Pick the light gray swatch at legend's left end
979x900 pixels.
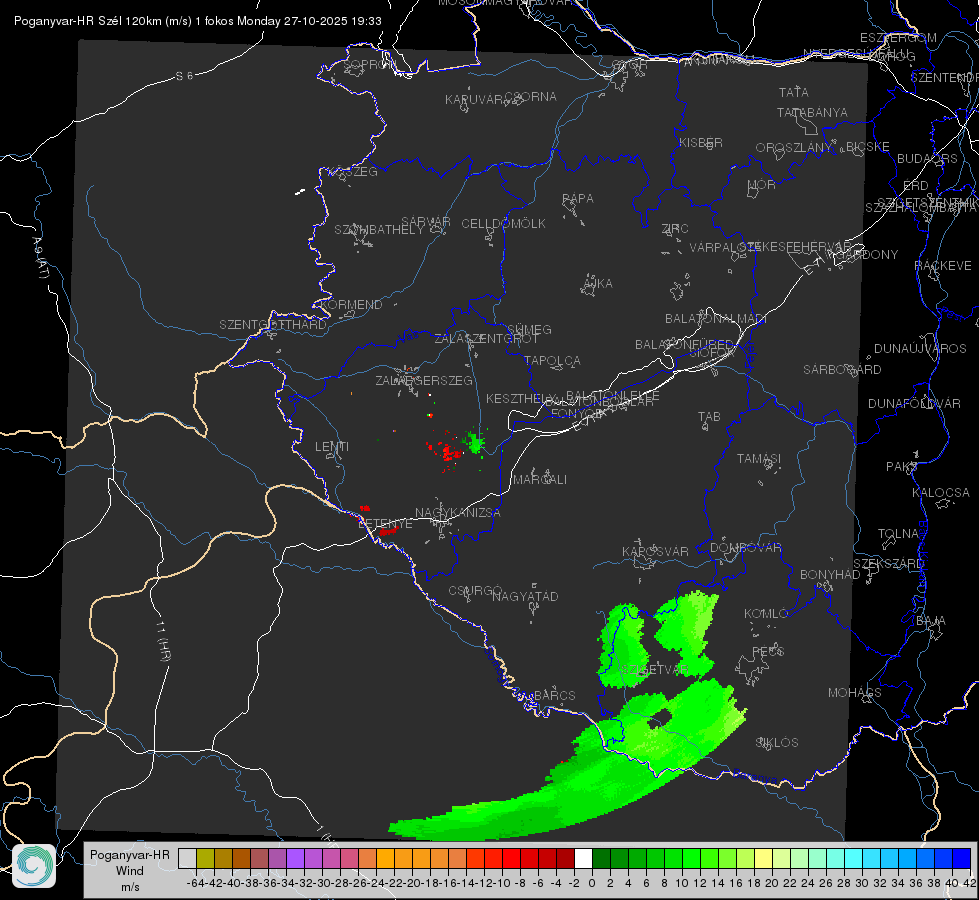pyautogui.click(x=187, y=858)
